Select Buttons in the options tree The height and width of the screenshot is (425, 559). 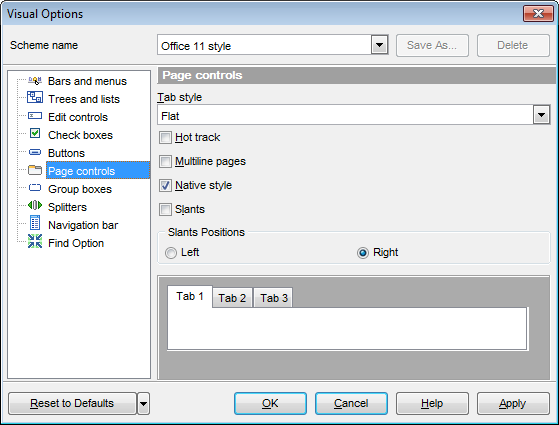[66, 153]
